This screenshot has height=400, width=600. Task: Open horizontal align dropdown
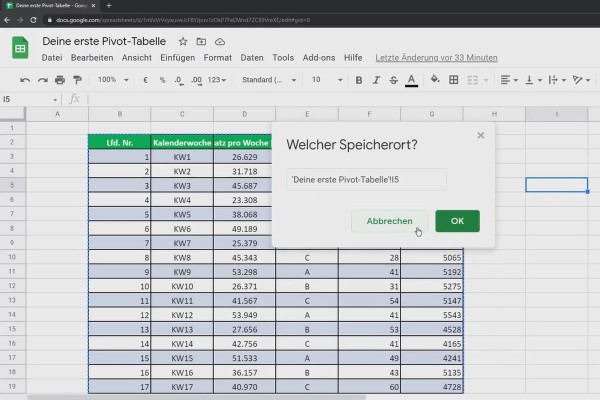click(509, 80)
